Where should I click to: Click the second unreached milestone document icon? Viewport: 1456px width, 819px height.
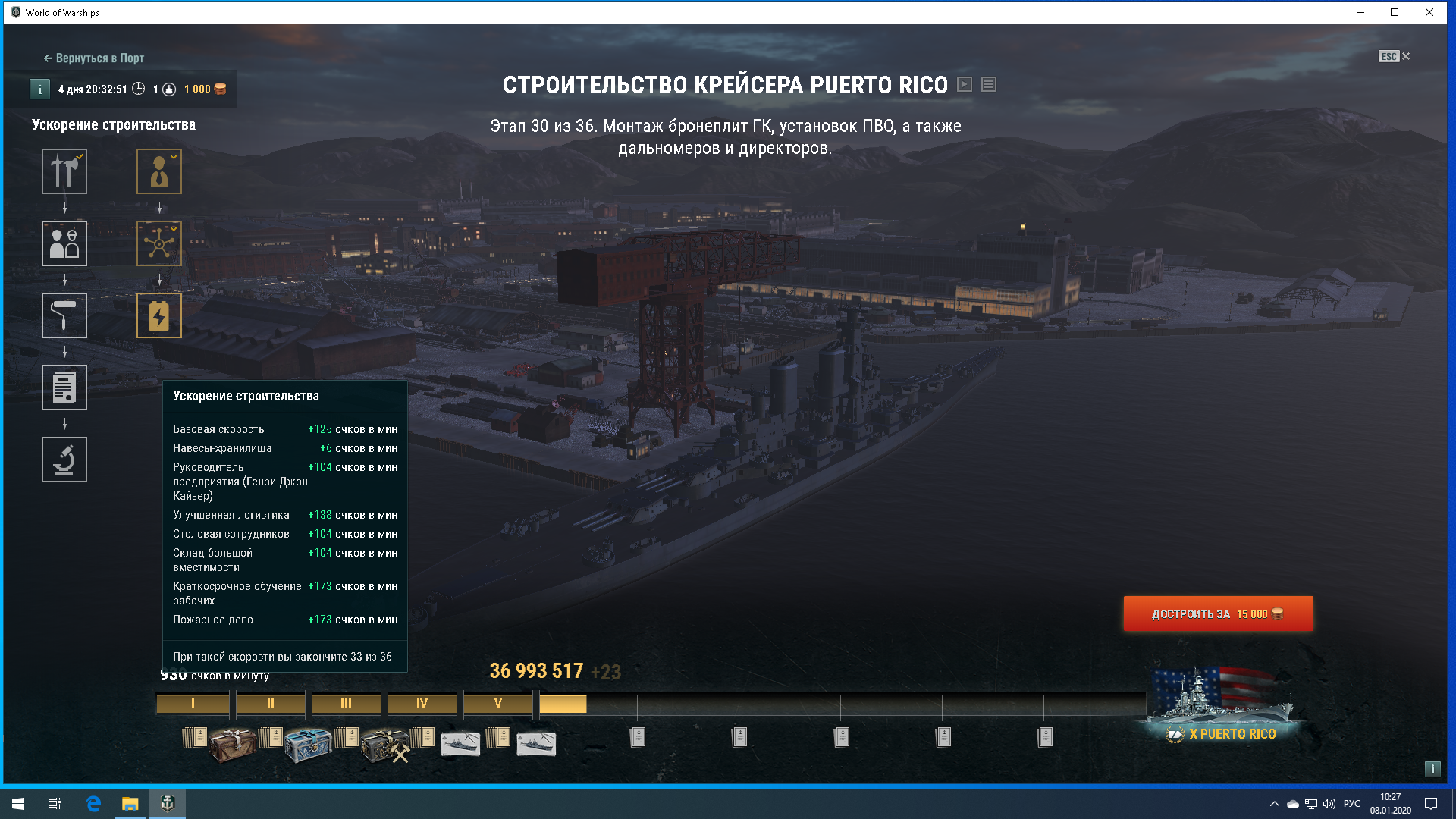(x=739, y=736)
